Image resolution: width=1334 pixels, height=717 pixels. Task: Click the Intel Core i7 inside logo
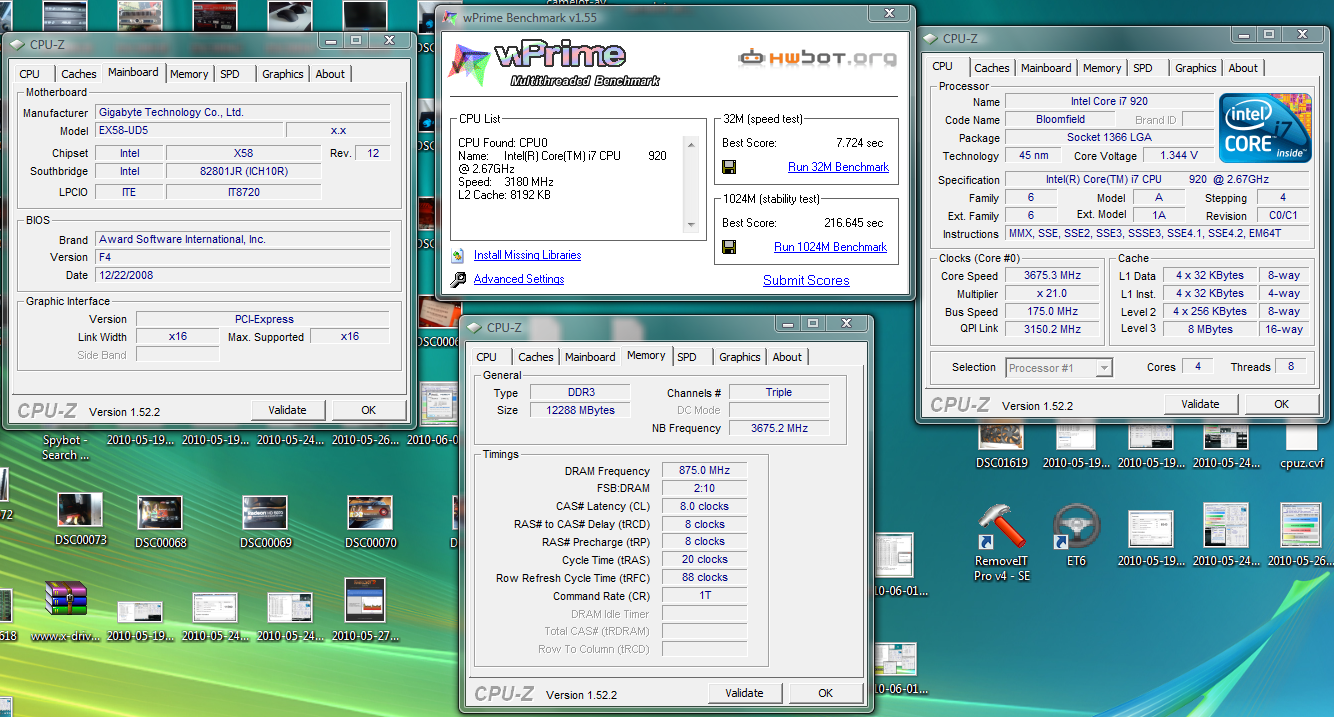click(x=1265, y=127)
